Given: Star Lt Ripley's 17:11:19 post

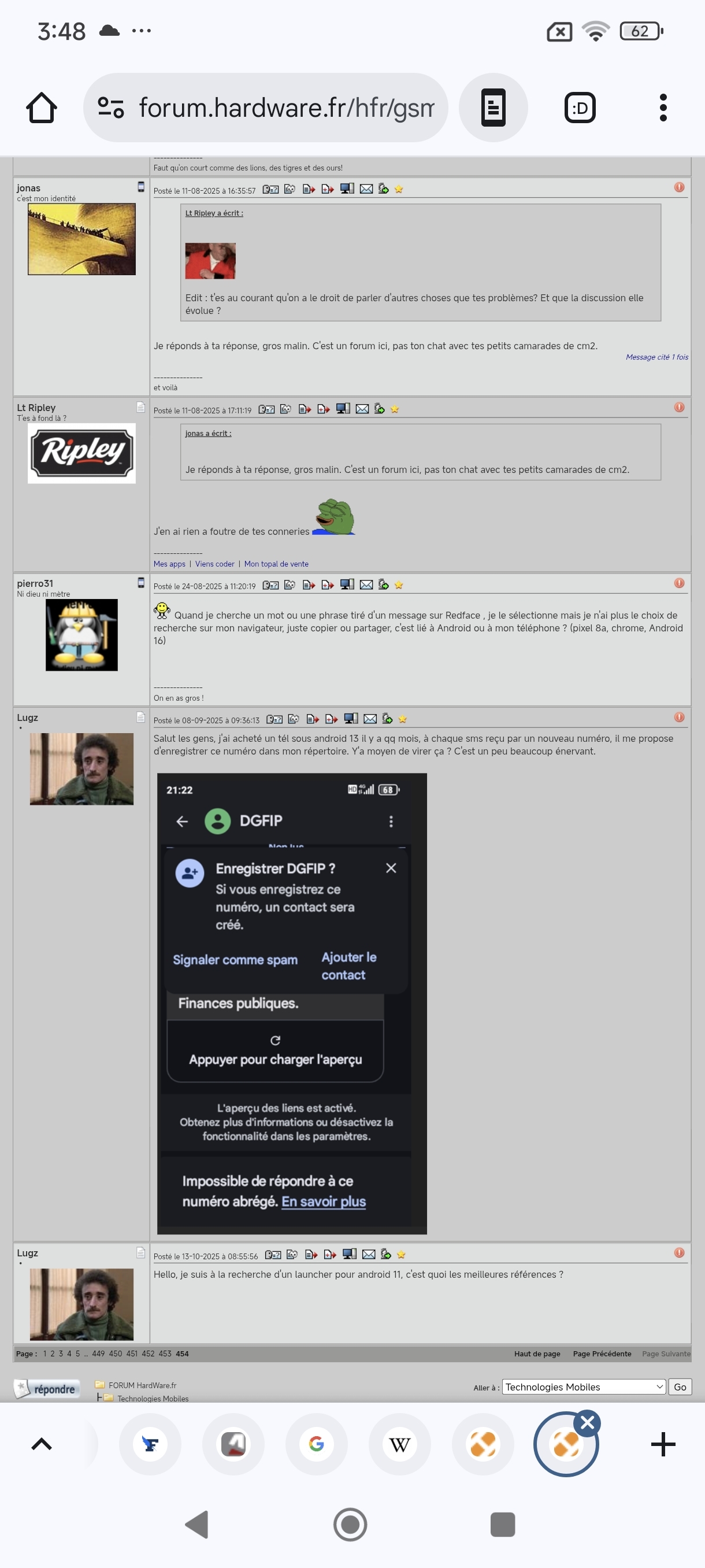Looking at the screenshot, I should 395,409.
